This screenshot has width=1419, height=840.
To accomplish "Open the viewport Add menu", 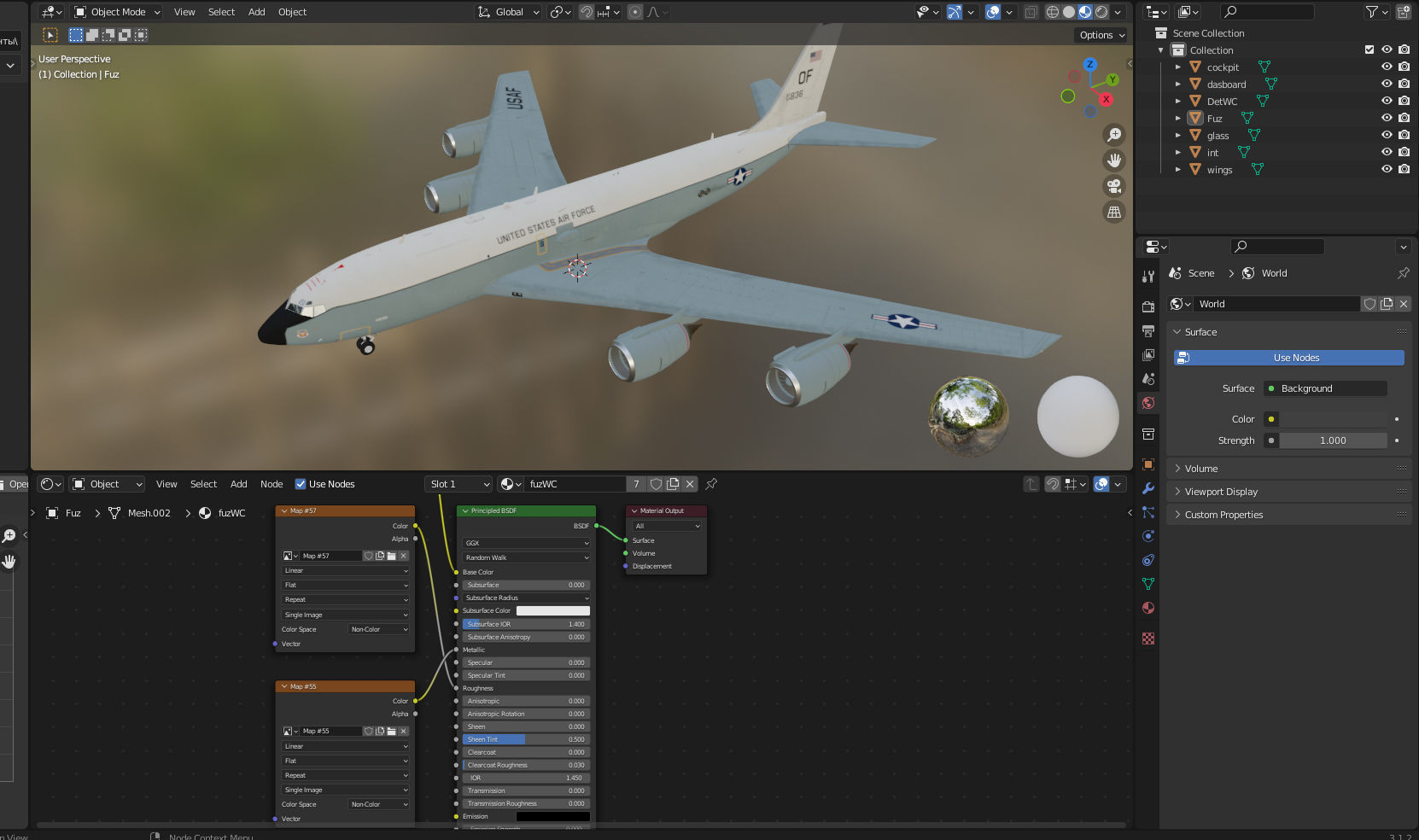I will pyautogui.click(x=256, y=12).
